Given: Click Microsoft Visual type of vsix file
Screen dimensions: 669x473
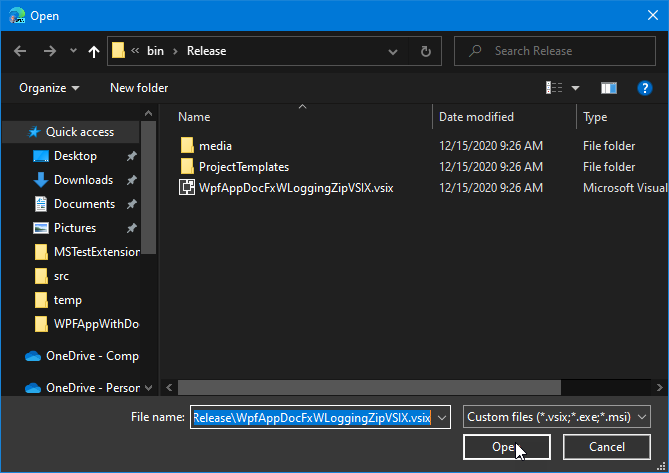Looking at the screenshot, I should (625, 188).
